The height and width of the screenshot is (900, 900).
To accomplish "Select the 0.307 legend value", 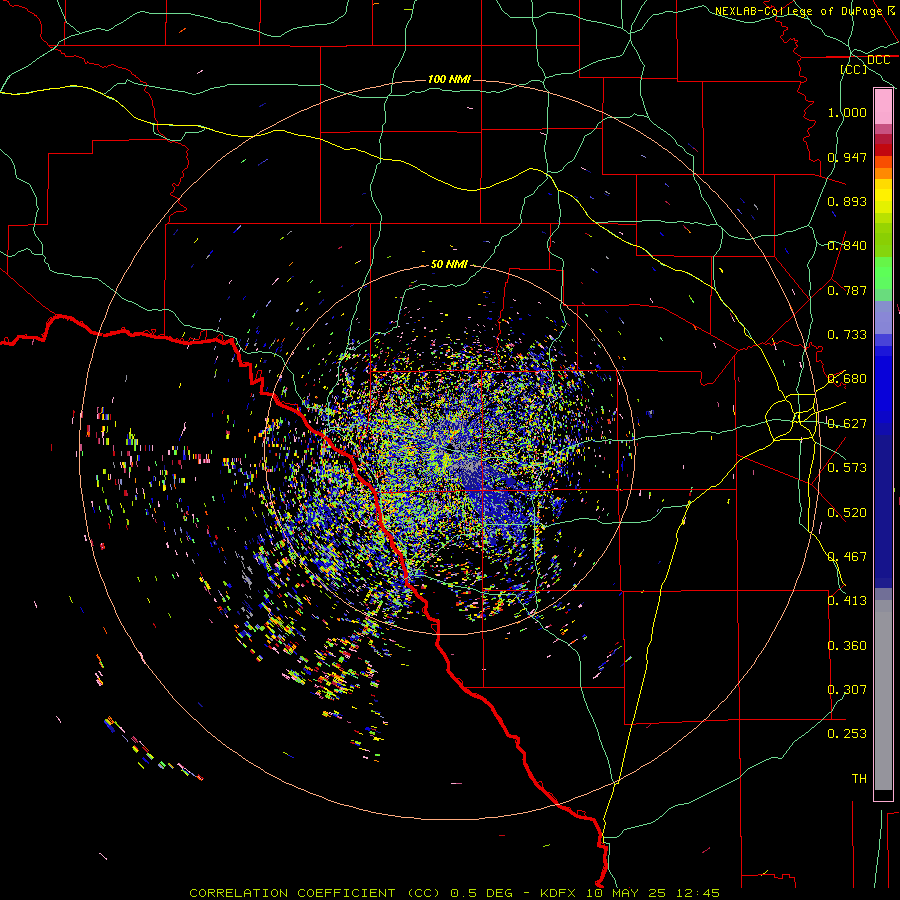I will 847,690.
